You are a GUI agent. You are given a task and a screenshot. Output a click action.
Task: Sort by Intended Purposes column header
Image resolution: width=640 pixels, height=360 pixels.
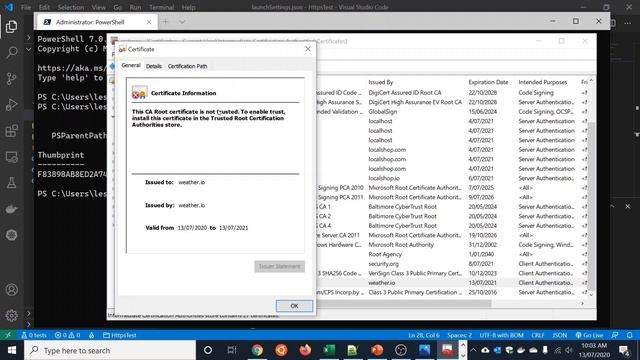(543, 82)
